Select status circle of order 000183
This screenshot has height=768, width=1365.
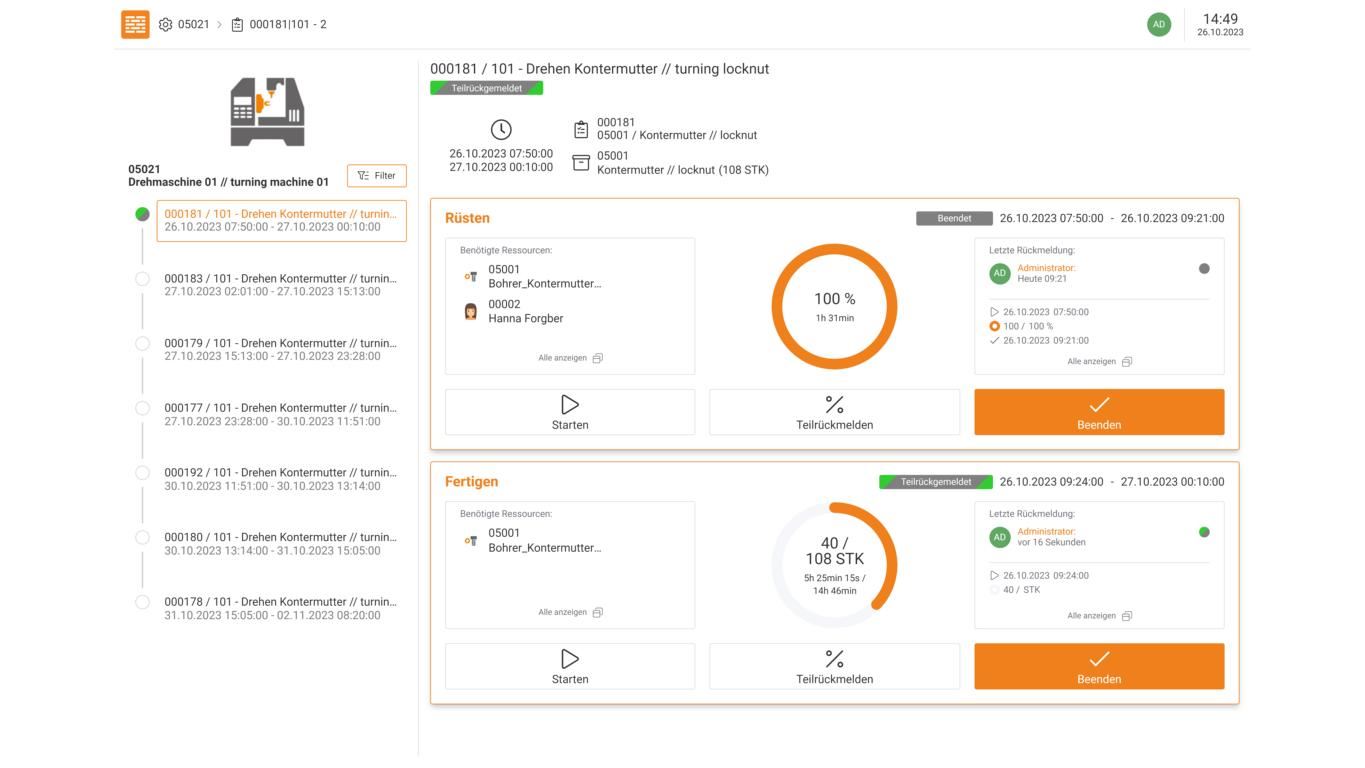point(142,279)
